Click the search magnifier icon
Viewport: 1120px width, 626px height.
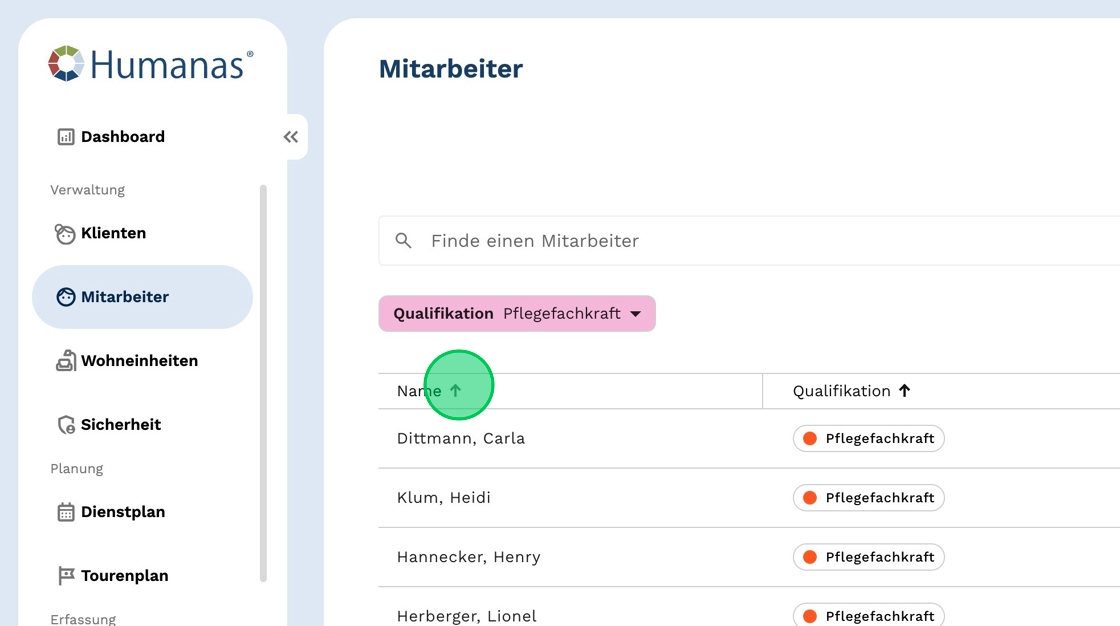(404, 241)
